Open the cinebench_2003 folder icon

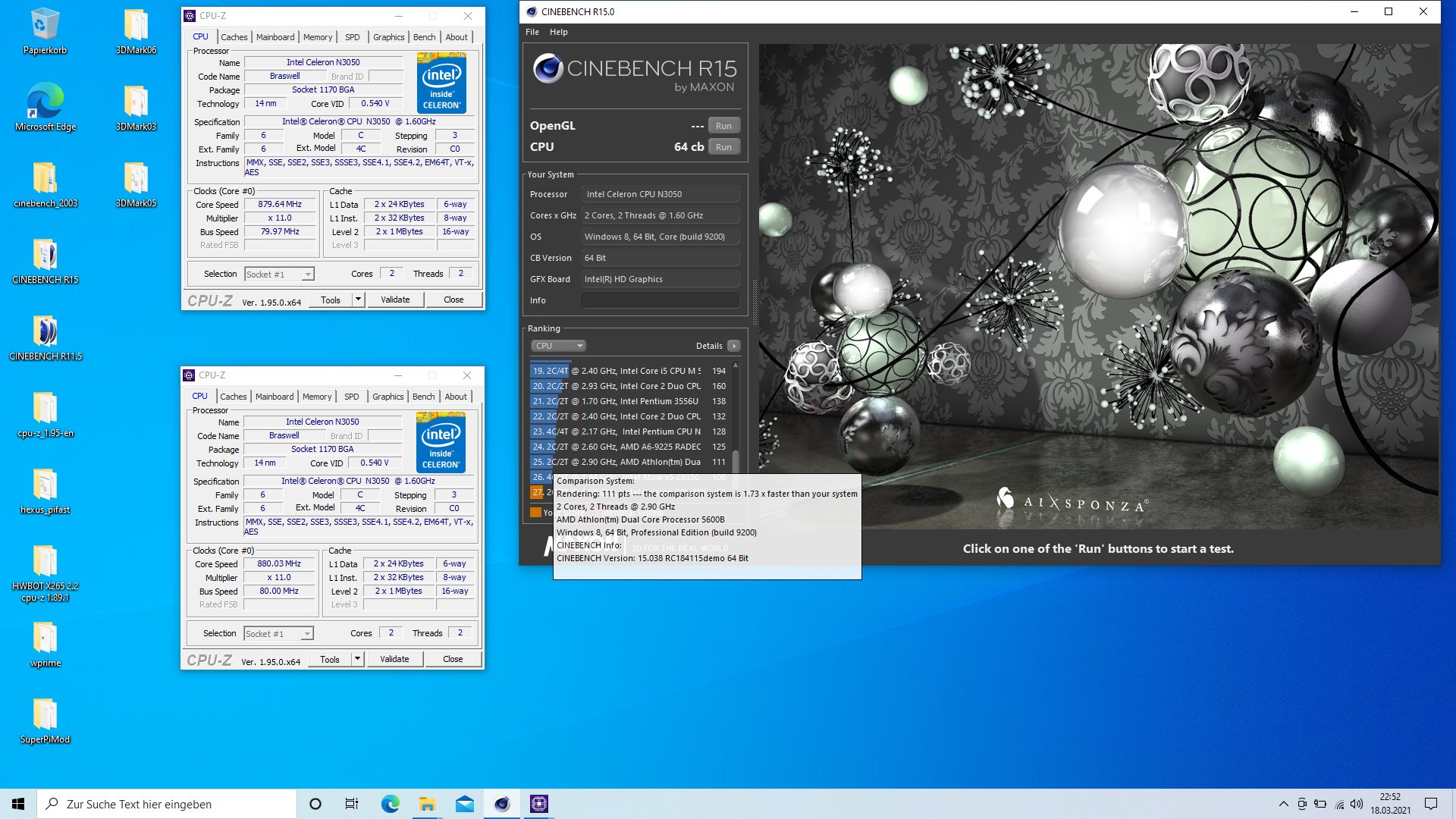[x=45, y=184]
